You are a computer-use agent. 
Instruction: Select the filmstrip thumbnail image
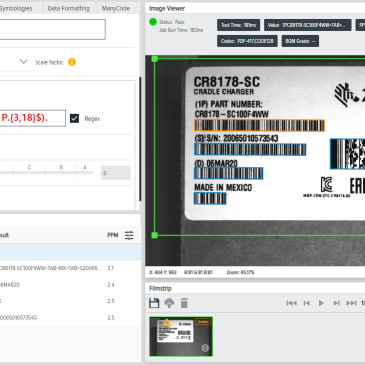click(181, 336)
